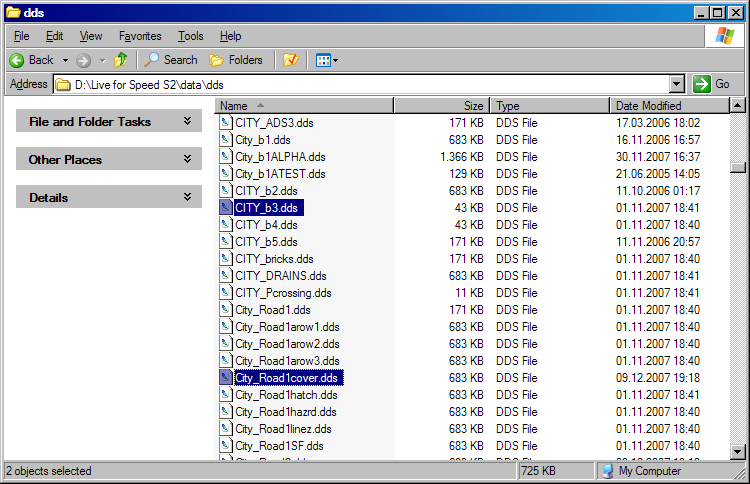Sort files by Size column
Viewport: 750px width, 484px height.
coord(442,106)
